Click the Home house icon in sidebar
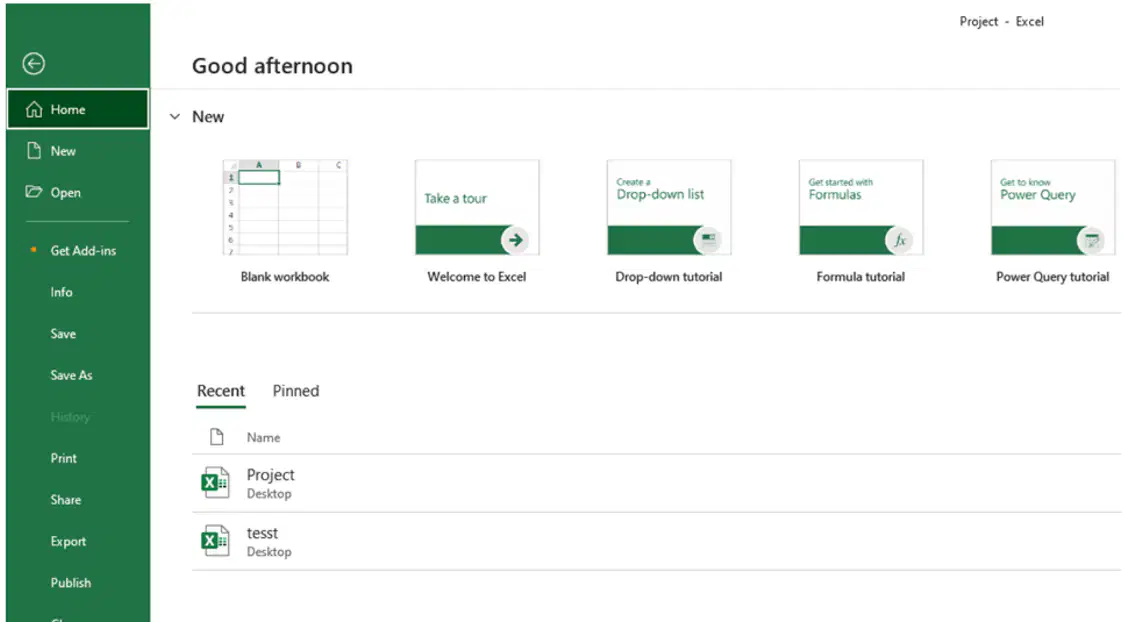This screenshot has width=1144, height=622. [34, 109]
